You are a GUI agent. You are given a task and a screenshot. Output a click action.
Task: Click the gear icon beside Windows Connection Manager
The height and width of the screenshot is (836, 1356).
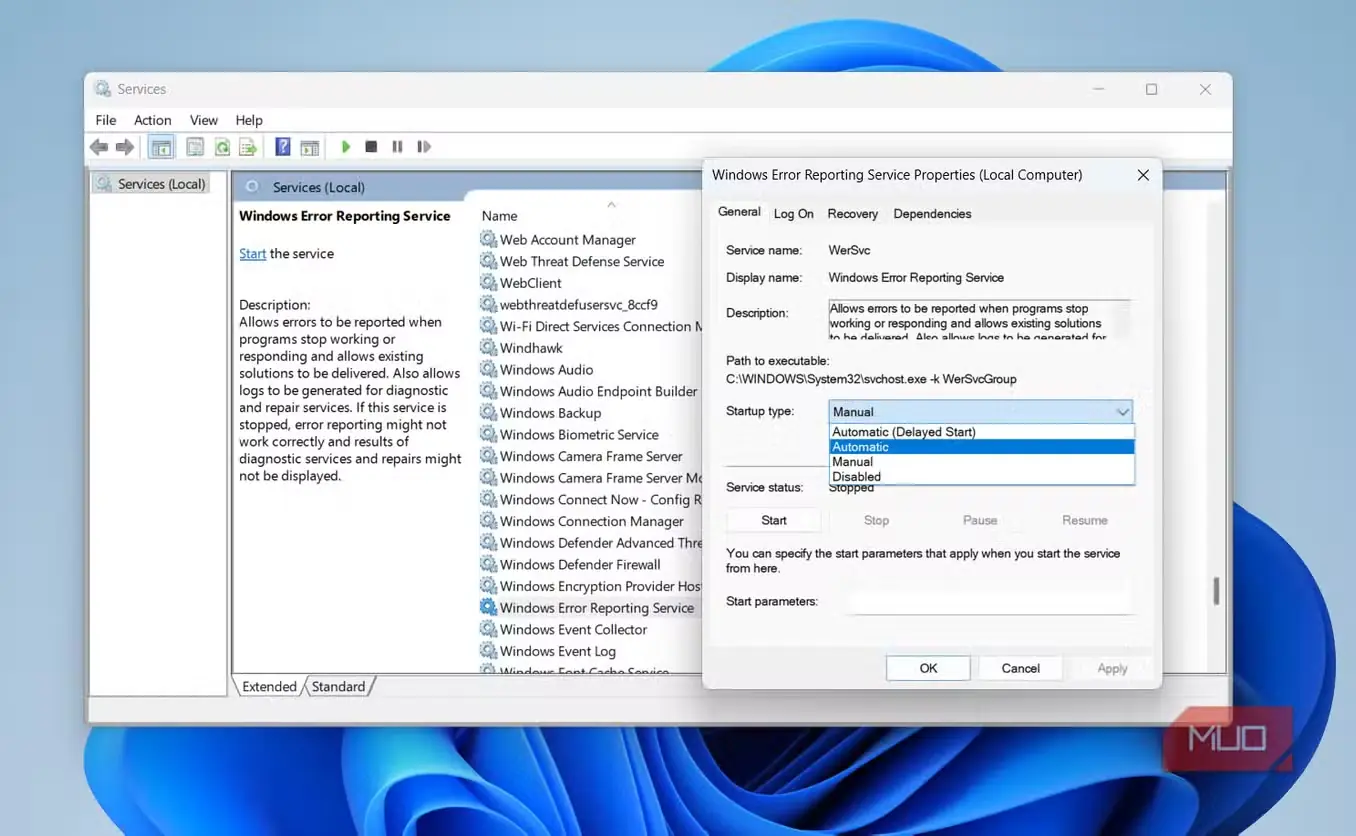(x=488, y=520)
